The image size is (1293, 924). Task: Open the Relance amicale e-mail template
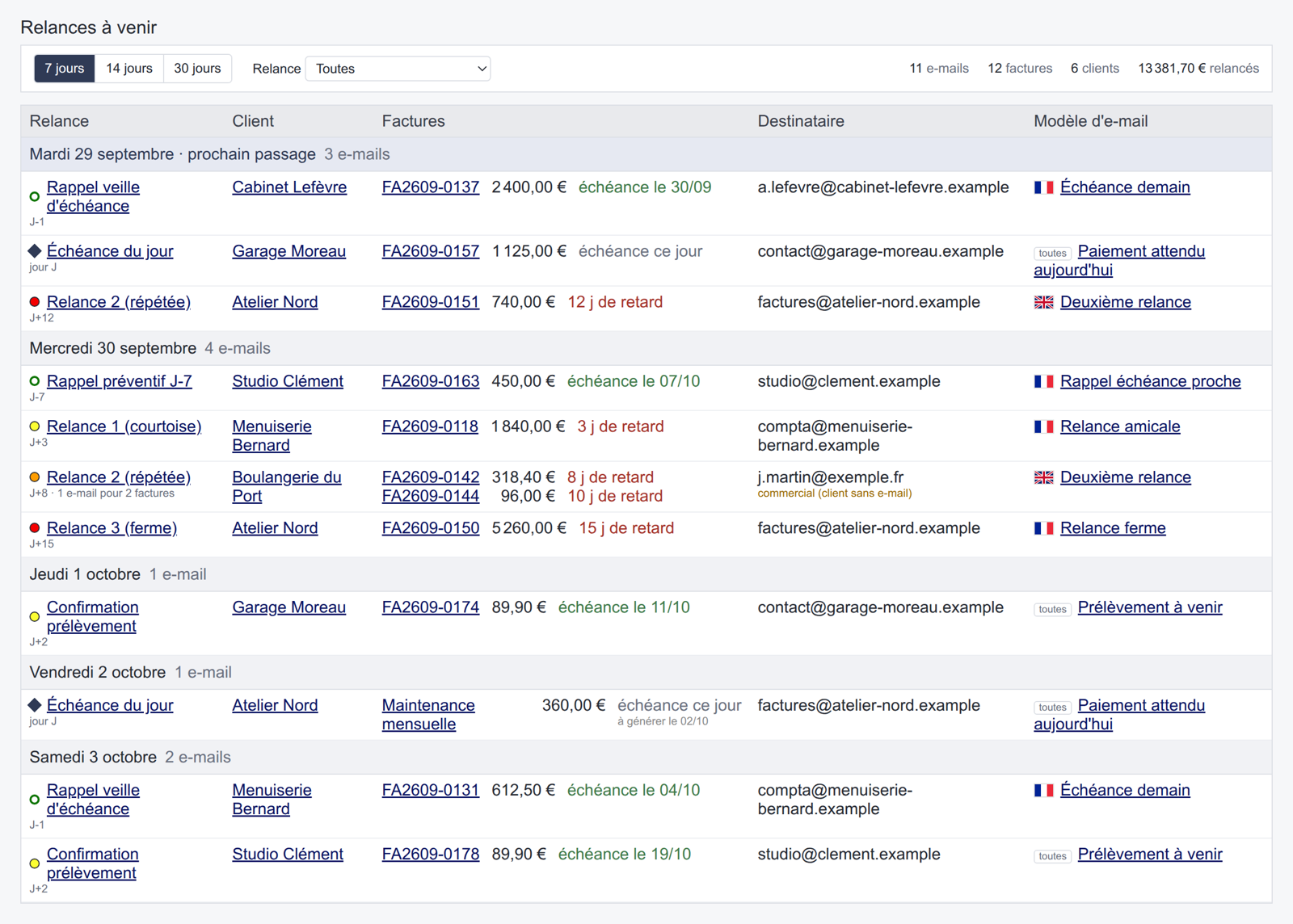click(x=1120, y=426)
